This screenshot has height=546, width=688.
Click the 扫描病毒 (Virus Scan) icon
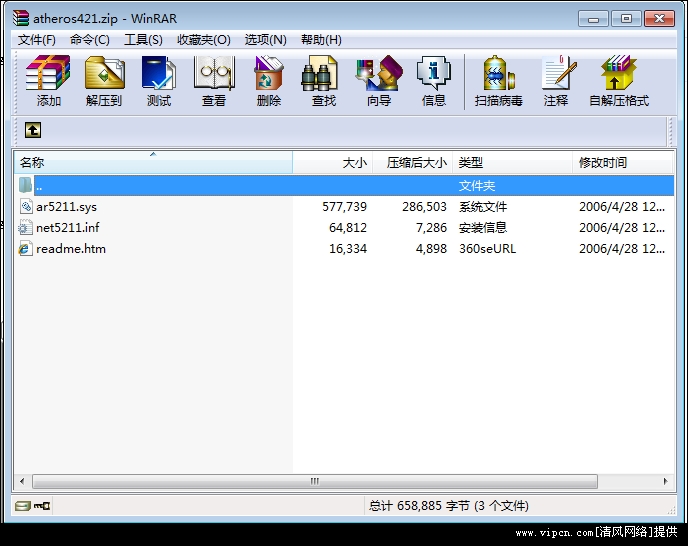pyautogui.click(x=498, y=81)
